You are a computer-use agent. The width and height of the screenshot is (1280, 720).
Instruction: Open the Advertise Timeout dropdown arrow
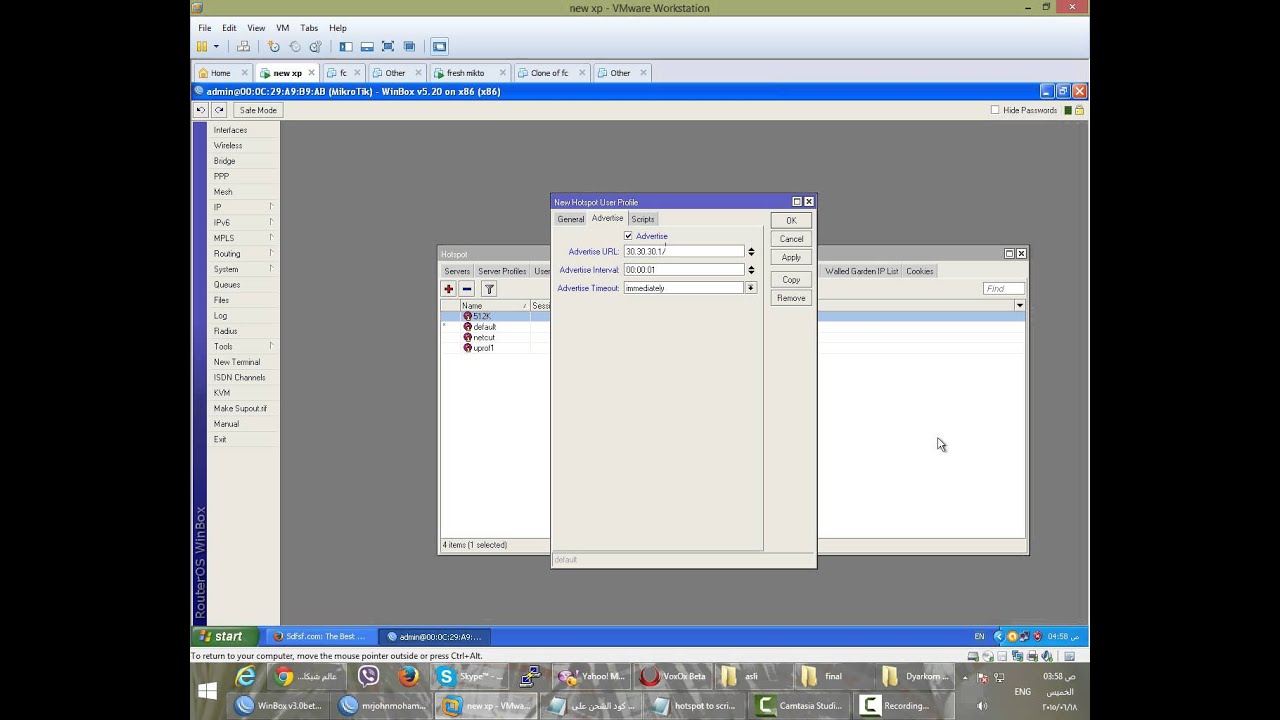751,288
